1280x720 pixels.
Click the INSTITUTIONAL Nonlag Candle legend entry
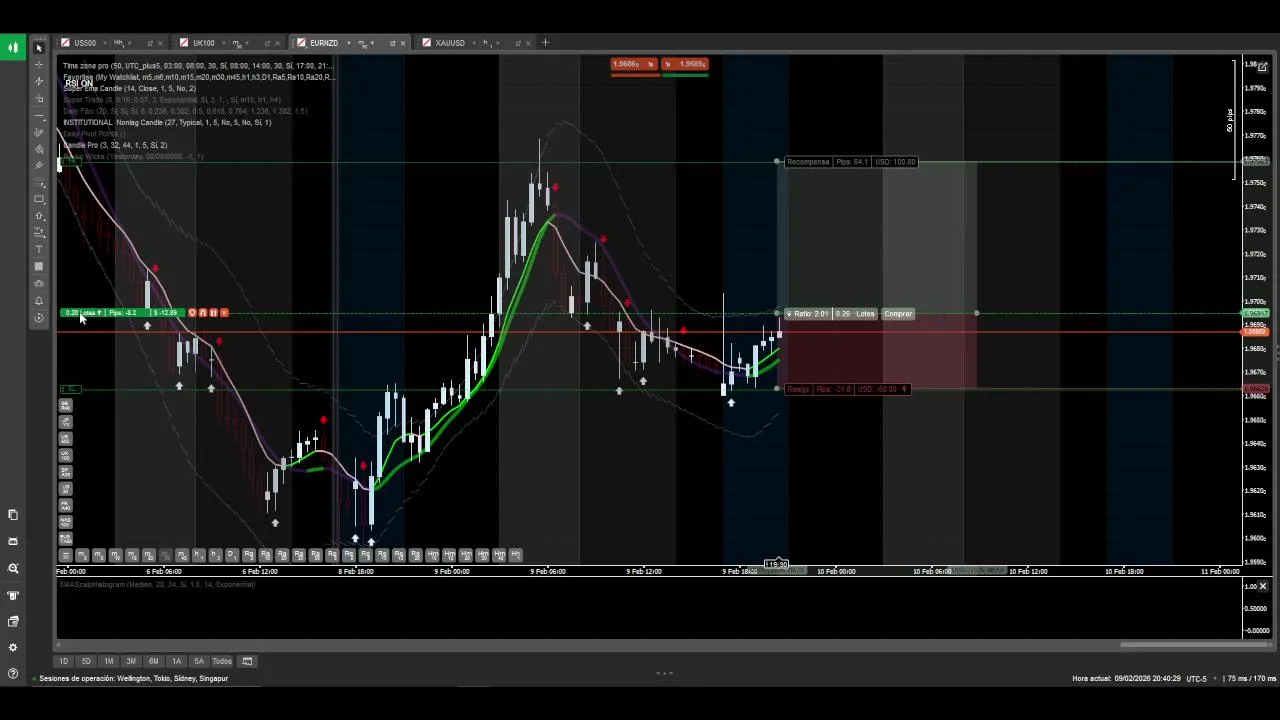tap(167, 122)
